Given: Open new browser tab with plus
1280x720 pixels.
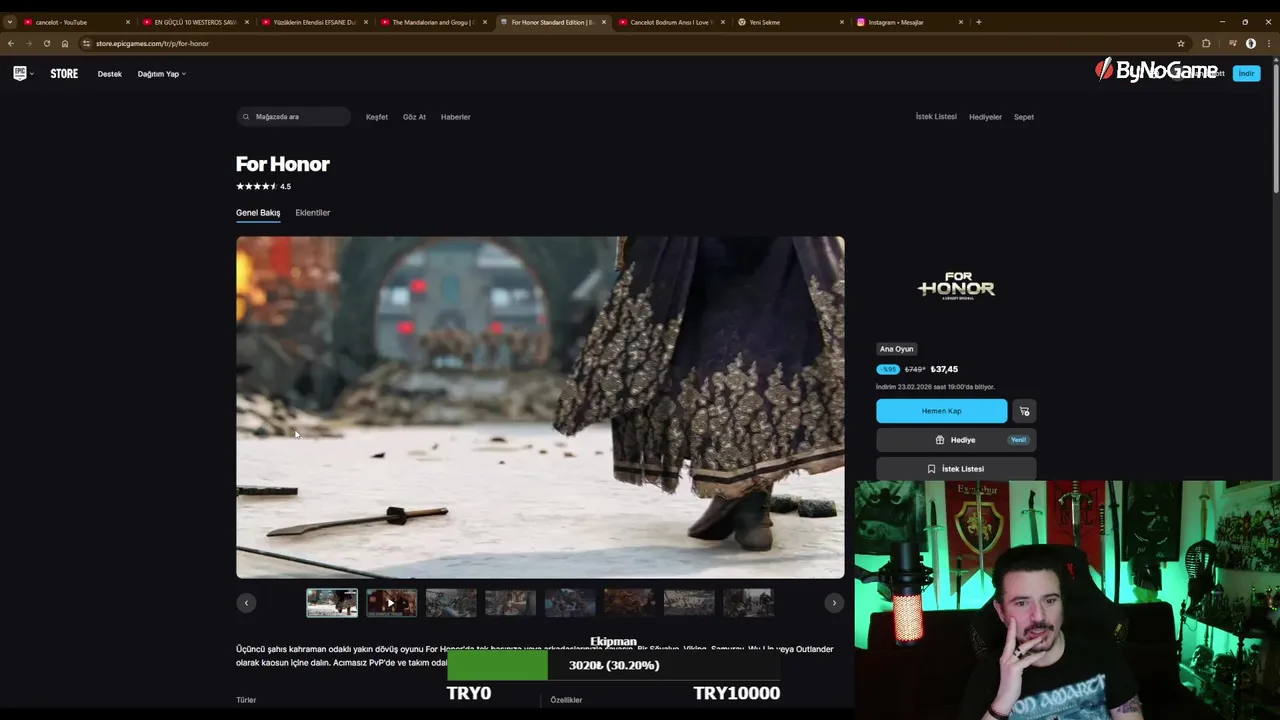Looking at the screenshot, I should [x=978, y=22].
